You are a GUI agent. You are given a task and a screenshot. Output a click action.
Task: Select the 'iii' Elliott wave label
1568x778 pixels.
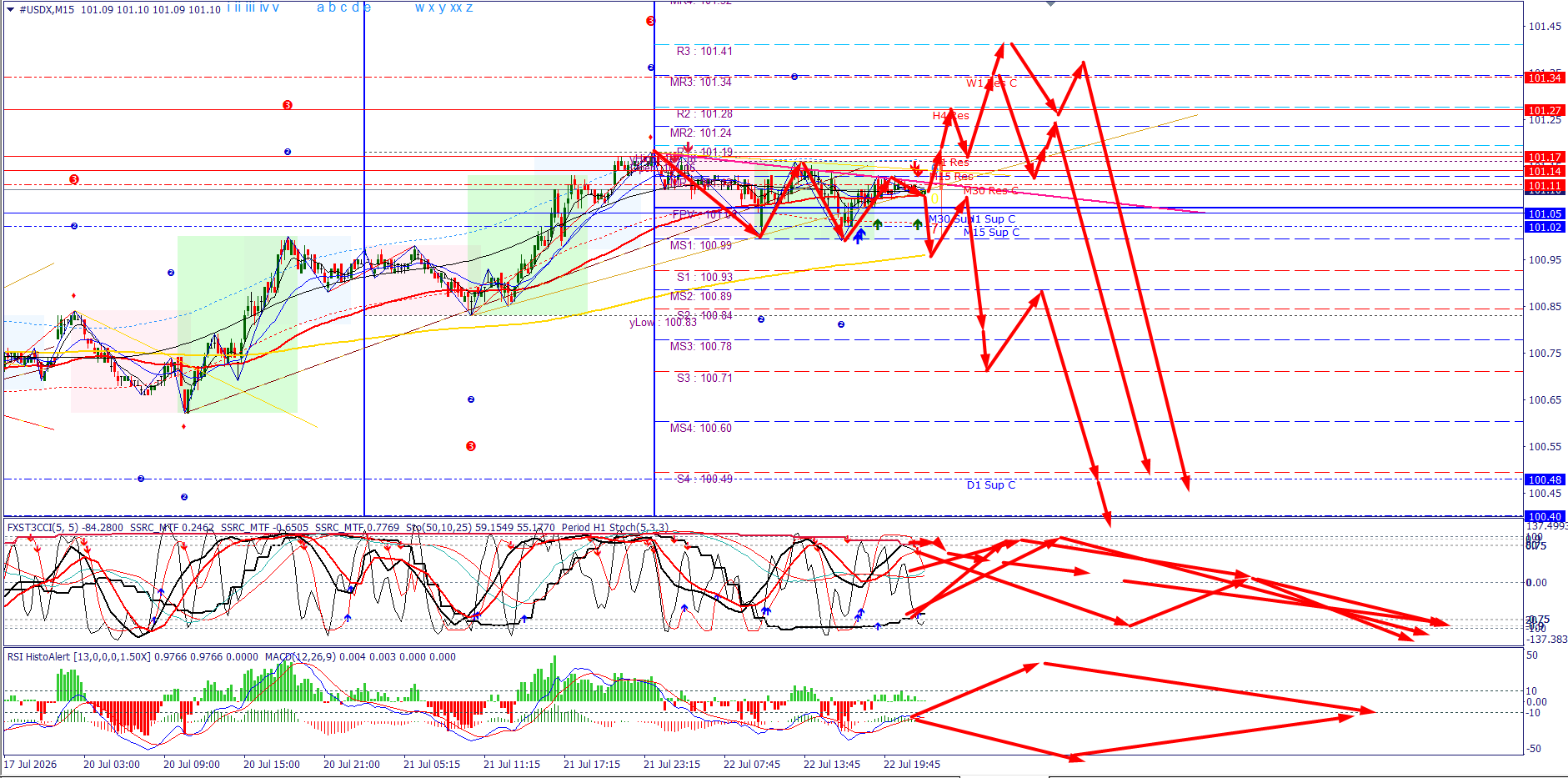pos(250,8)
